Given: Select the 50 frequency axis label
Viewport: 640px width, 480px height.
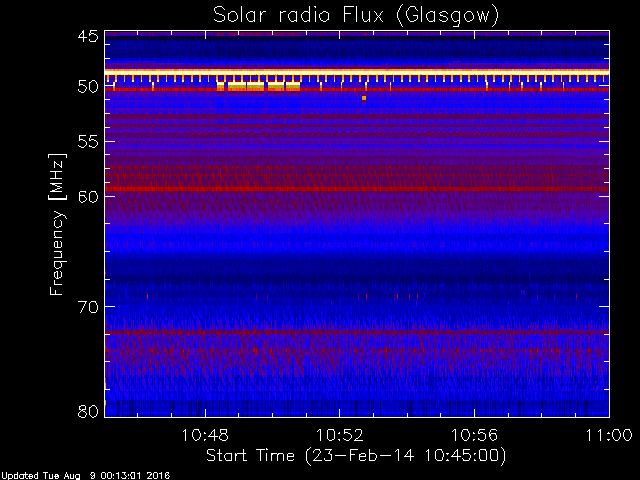Looking at the screenshot, I should click(88, 87).
